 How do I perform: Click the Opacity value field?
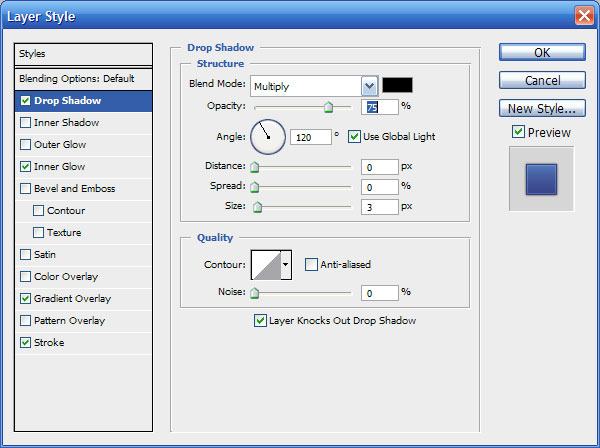[x=380, y=107]
